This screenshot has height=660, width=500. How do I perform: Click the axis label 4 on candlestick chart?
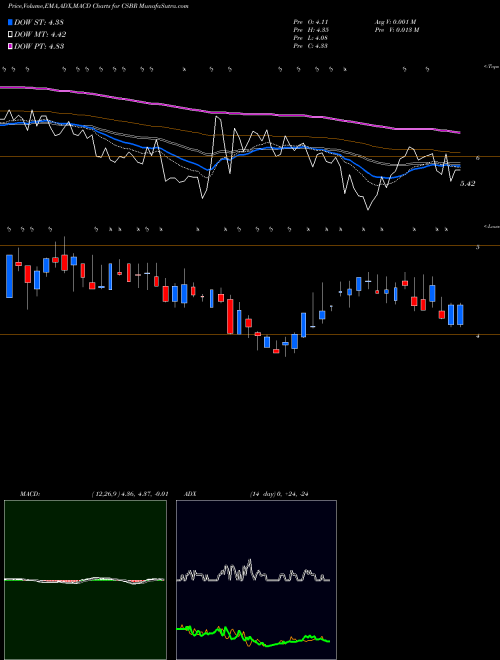tap(477, 336)
